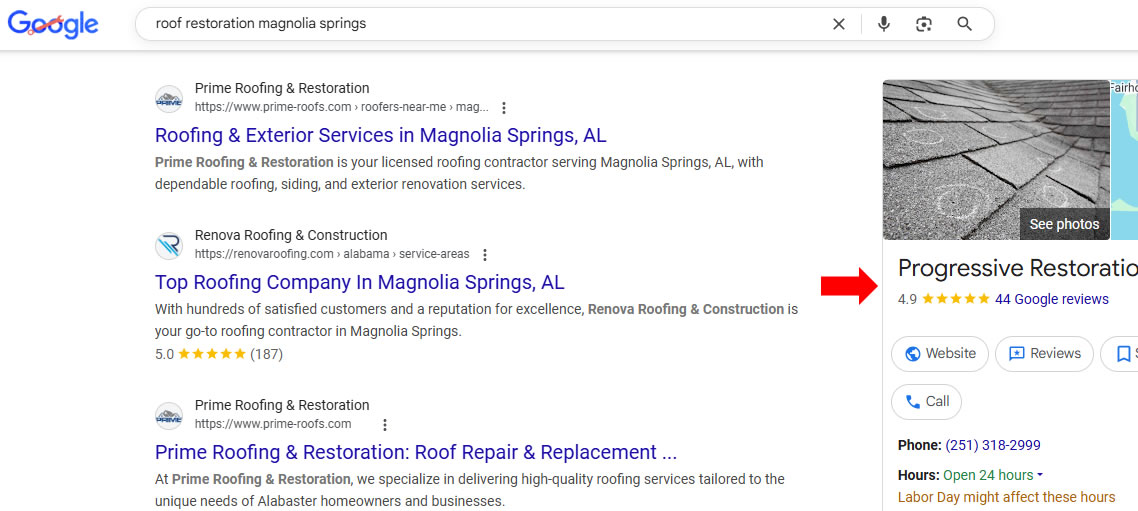Click the Reviews button
This screenshot has height=511, width=1138.
1044,354
